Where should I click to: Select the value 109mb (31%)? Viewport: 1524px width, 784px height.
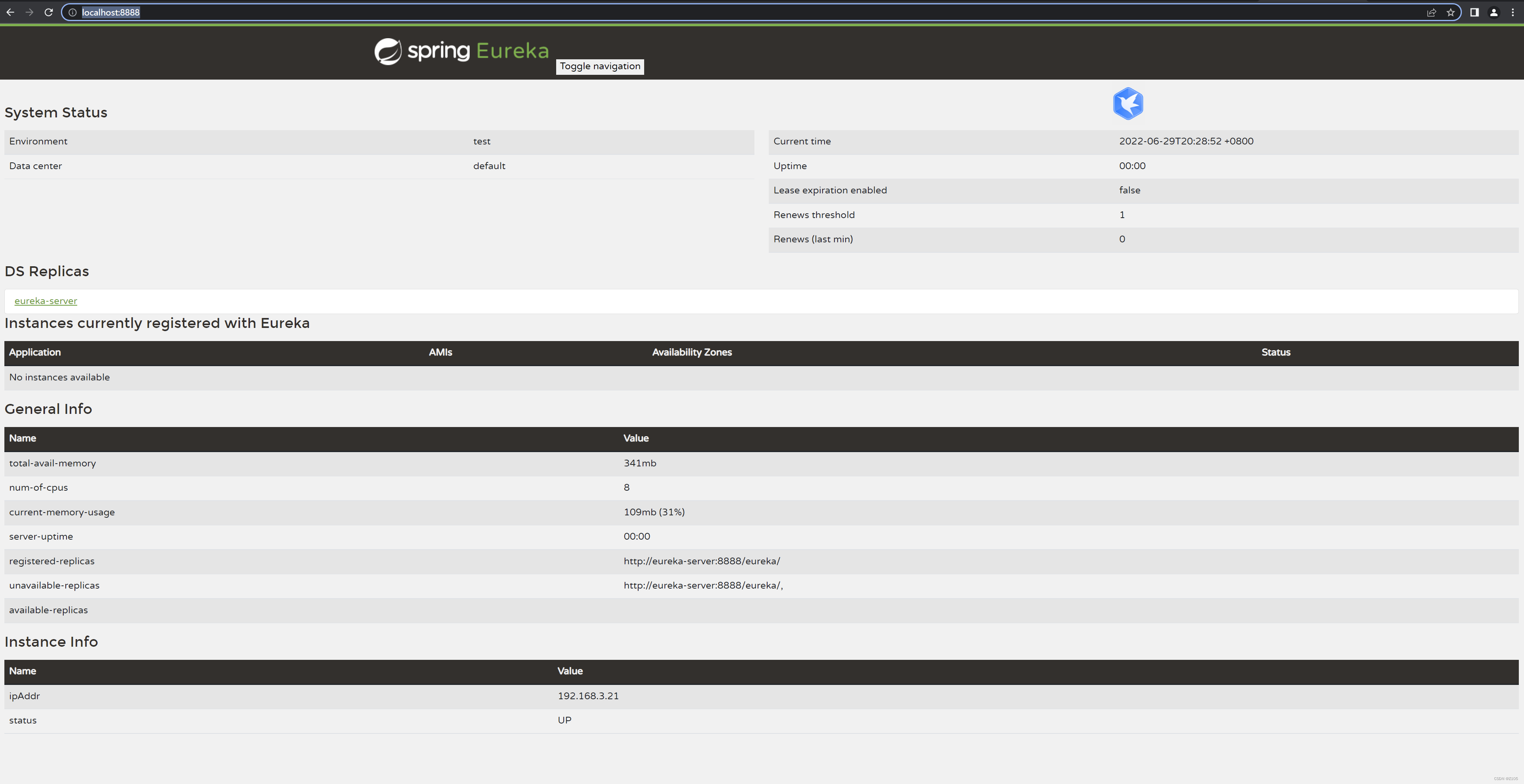pos(654,513)
